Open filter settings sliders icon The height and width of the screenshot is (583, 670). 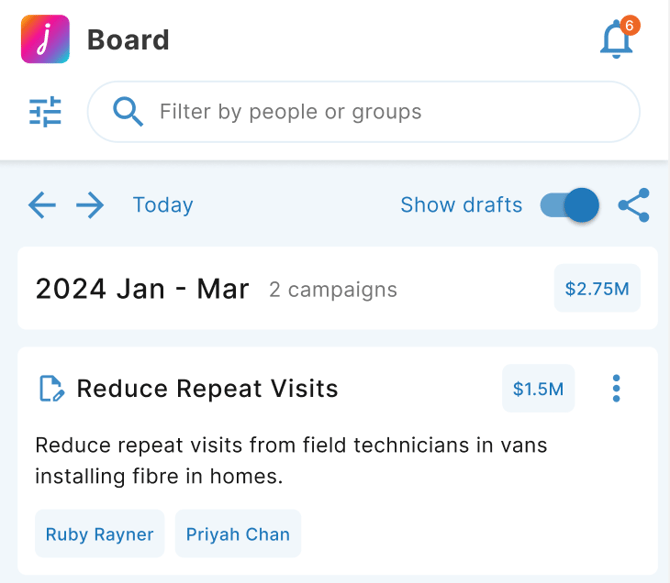point(45,111)
